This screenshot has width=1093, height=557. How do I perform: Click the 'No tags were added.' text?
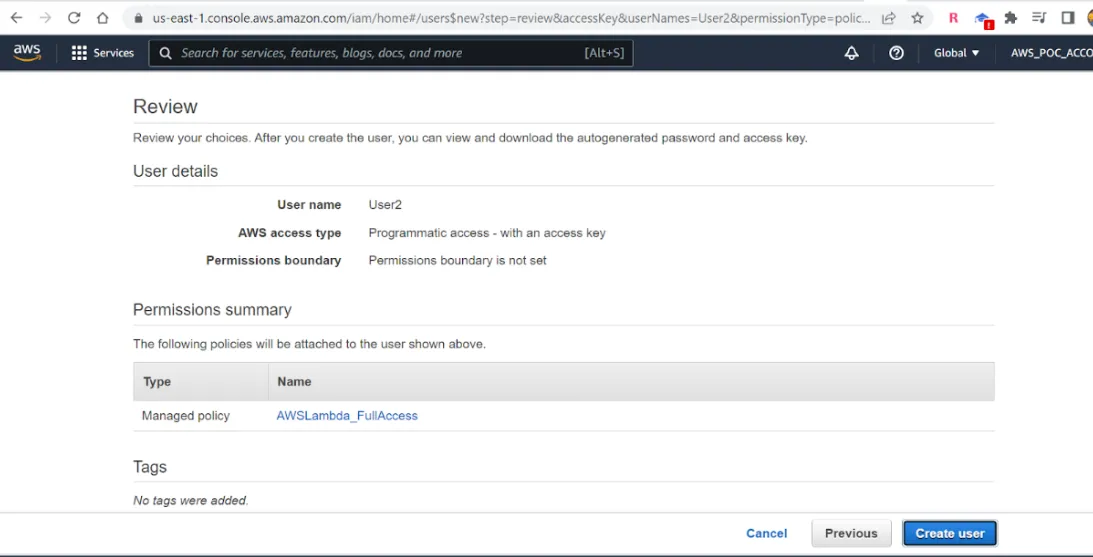coord(190,500)
